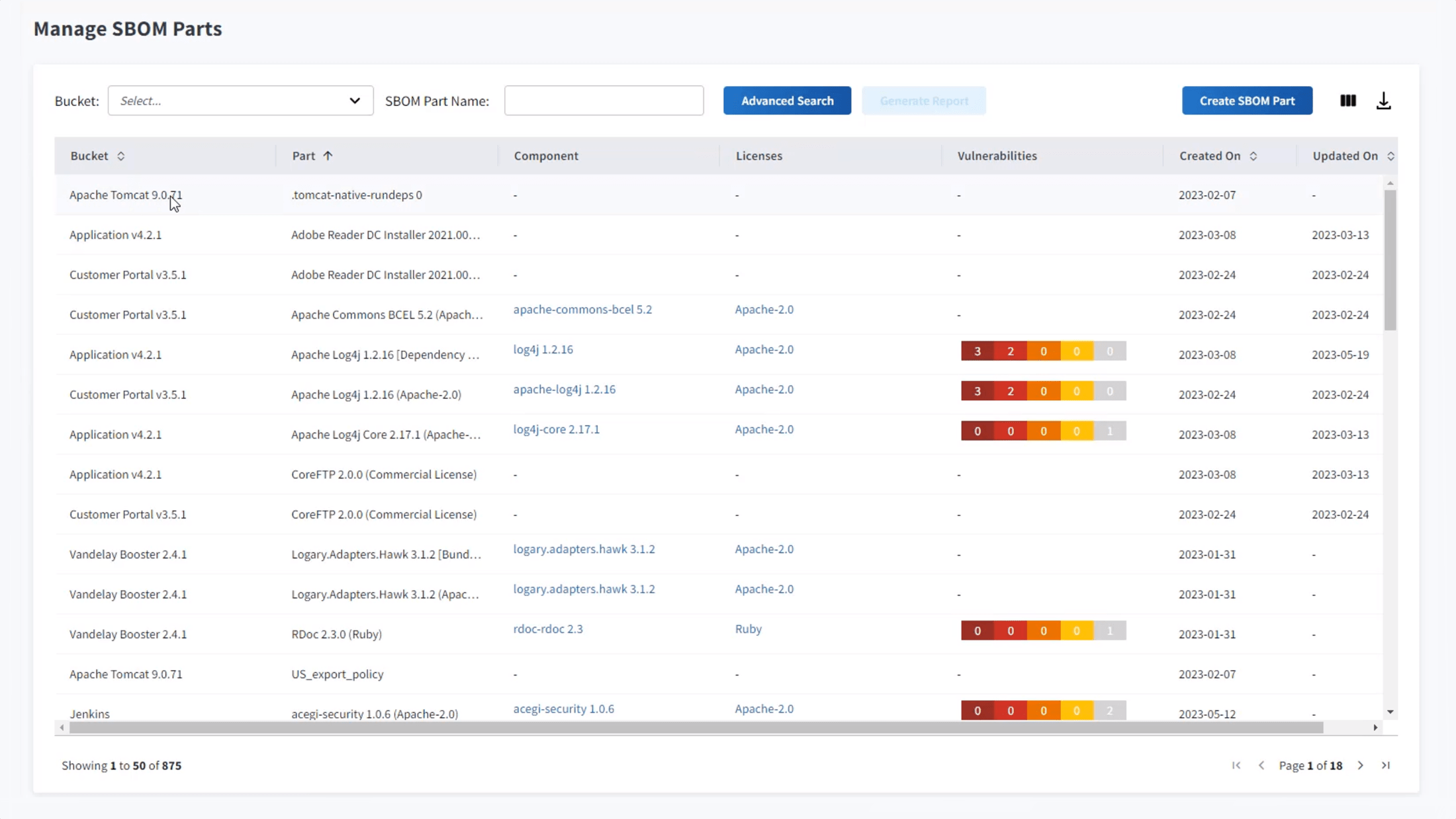Go to the next page arrow
Viewport: 1456px width, 819px height.
click(x=1360, y=765)
